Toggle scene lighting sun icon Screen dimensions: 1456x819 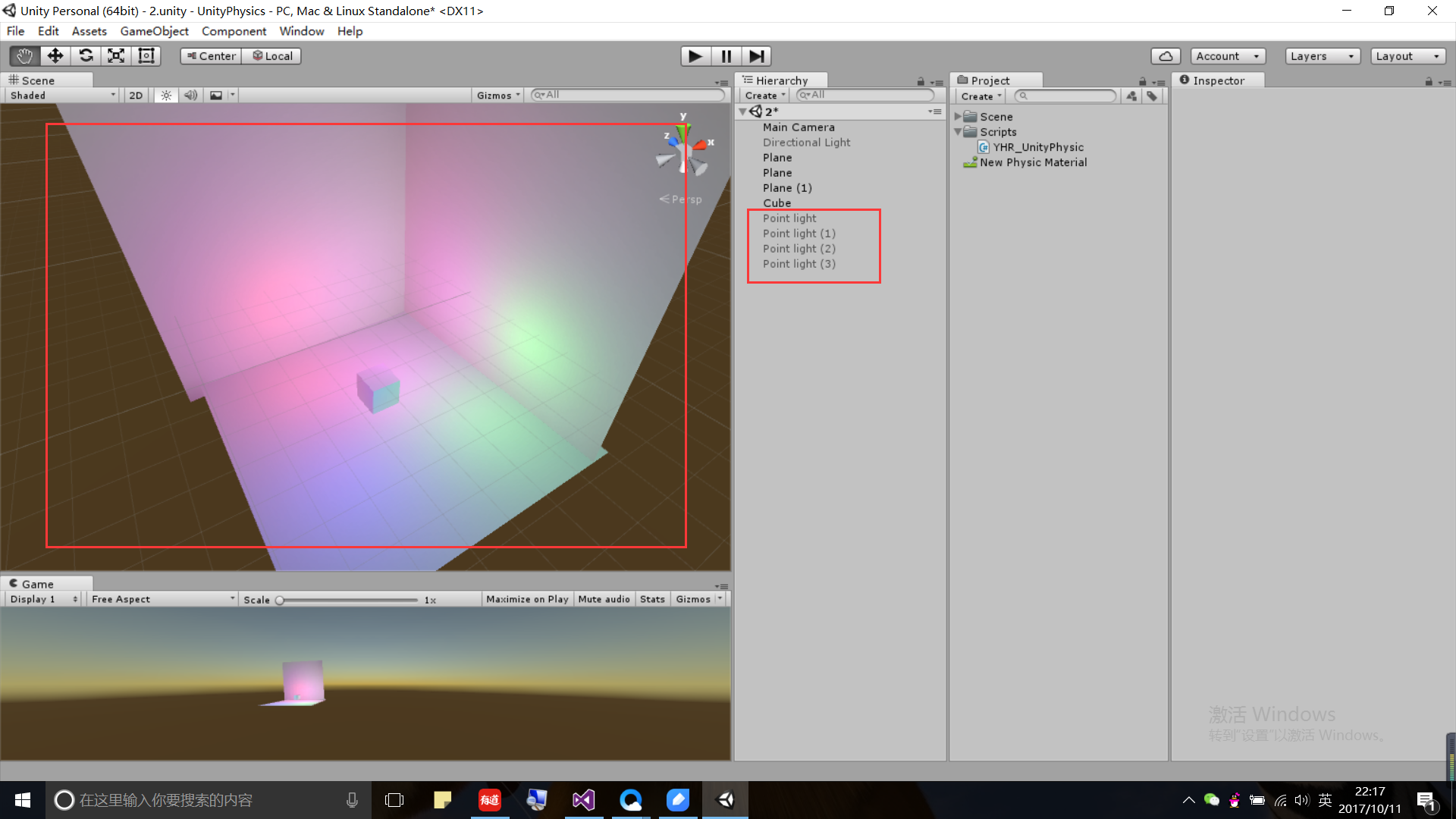[x=166, y=96]
